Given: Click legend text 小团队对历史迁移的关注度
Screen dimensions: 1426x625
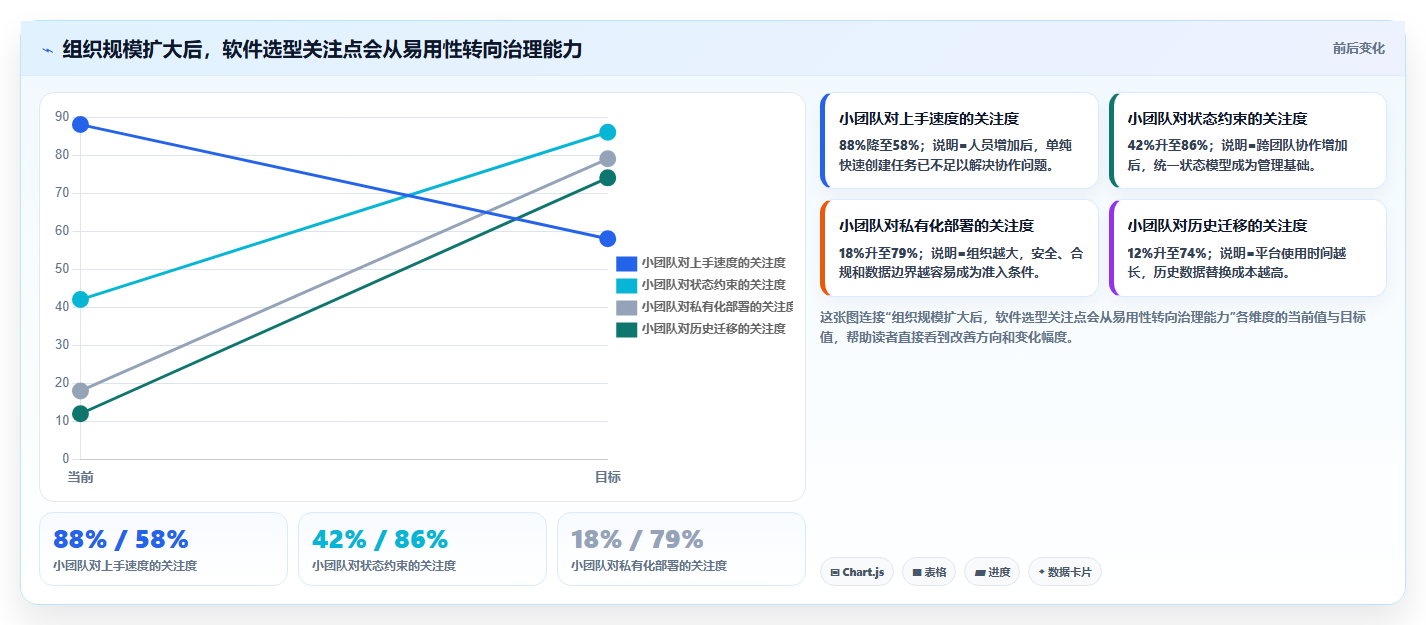Looking at the screenshot, I should [x=714, y=329].
